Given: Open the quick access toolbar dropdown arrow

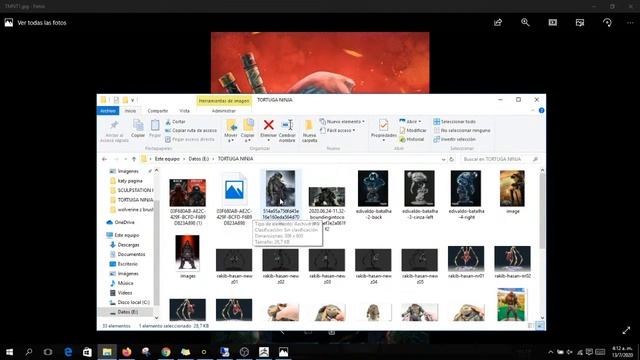Looking at the screenshot, I should [133, 100].
